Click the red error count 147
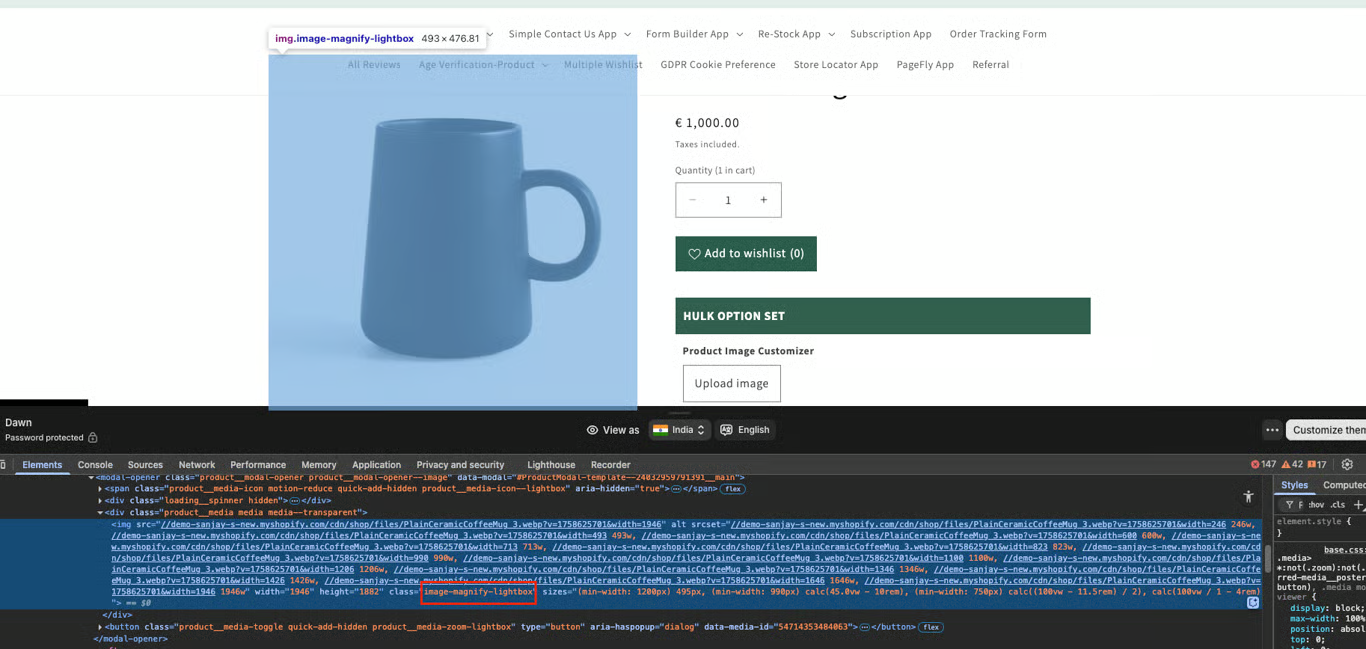Viewport: 1366px width, 649px height. [1263, 464]
